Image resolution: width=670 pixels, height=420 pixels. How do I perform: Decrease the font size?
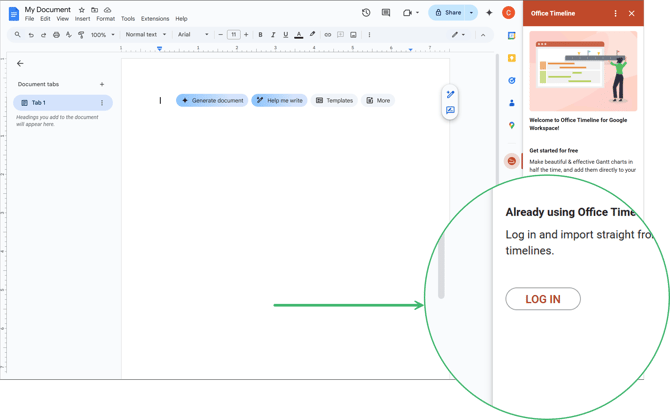(220, 35)
